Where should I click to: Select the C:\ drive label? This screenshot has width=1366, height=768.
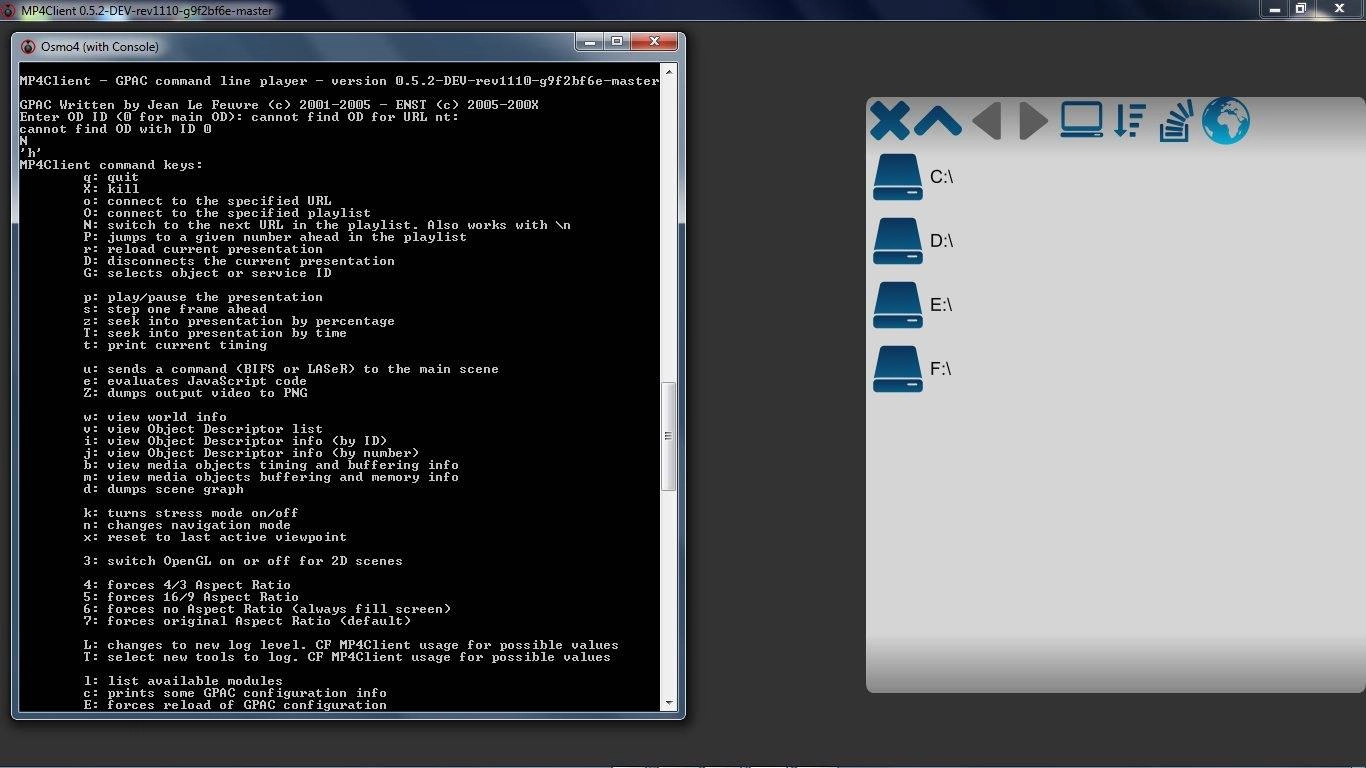click(941, 177)
